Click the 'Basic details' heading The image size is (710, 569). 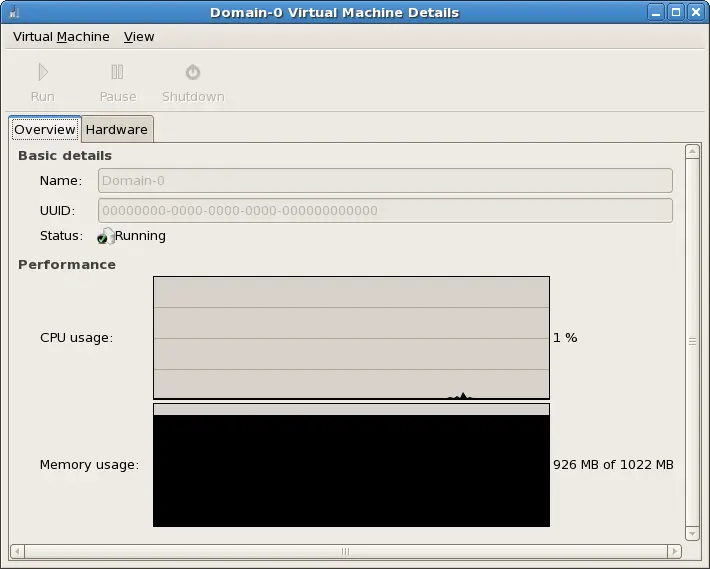[x=65, y=156]
